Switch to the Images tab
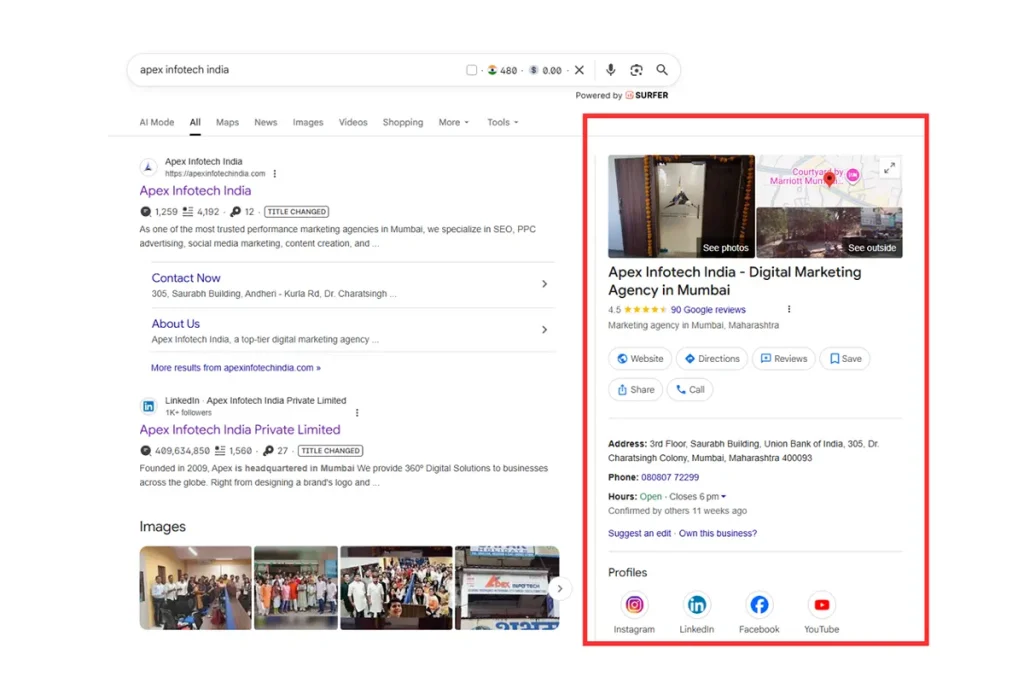Screen dimensions: 1024x683 (x=308, y=122)
